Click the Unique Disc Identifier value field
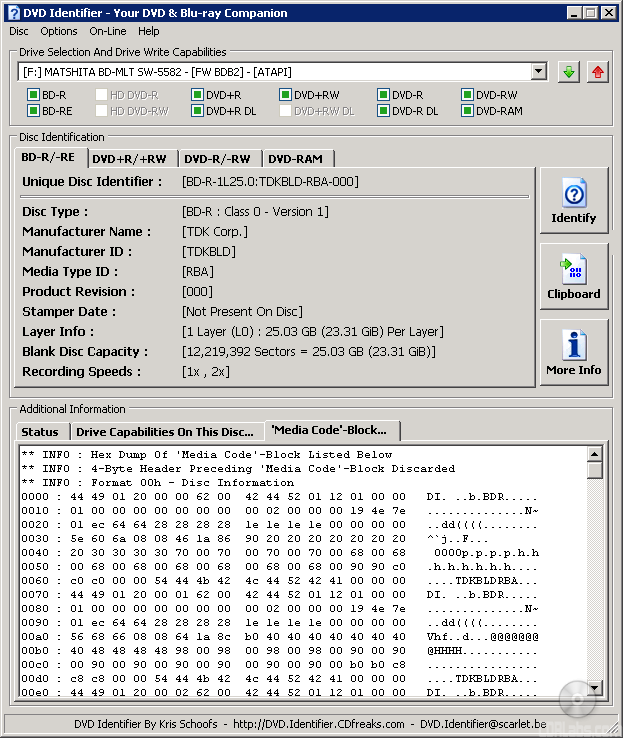The image size is (623, 738). pyautogui.click(x=270, y=181)
